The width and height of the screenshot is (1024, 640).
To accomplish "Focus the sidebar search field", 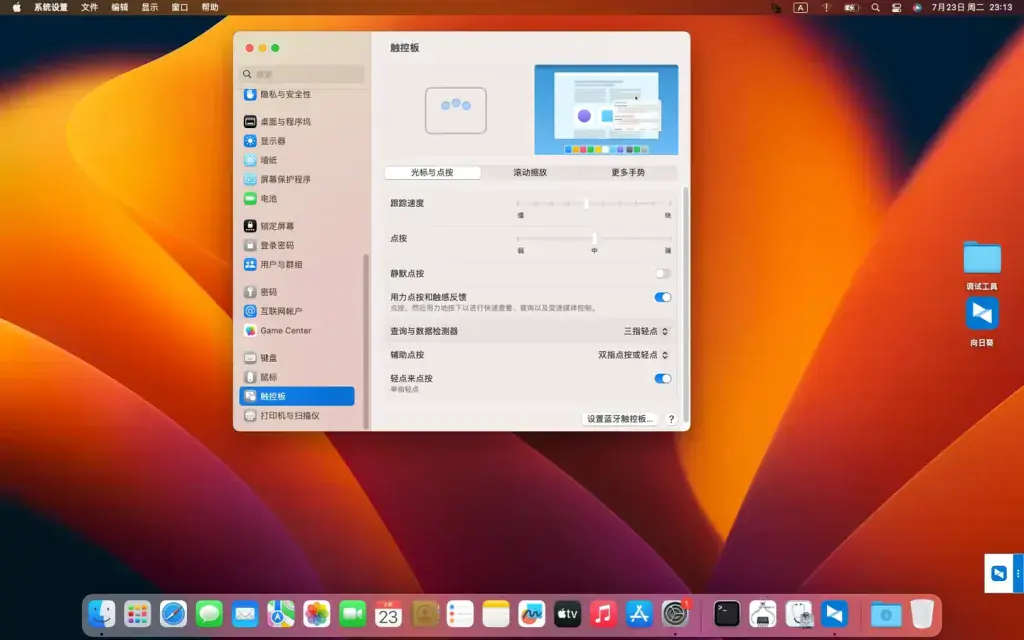I will 302,74.
